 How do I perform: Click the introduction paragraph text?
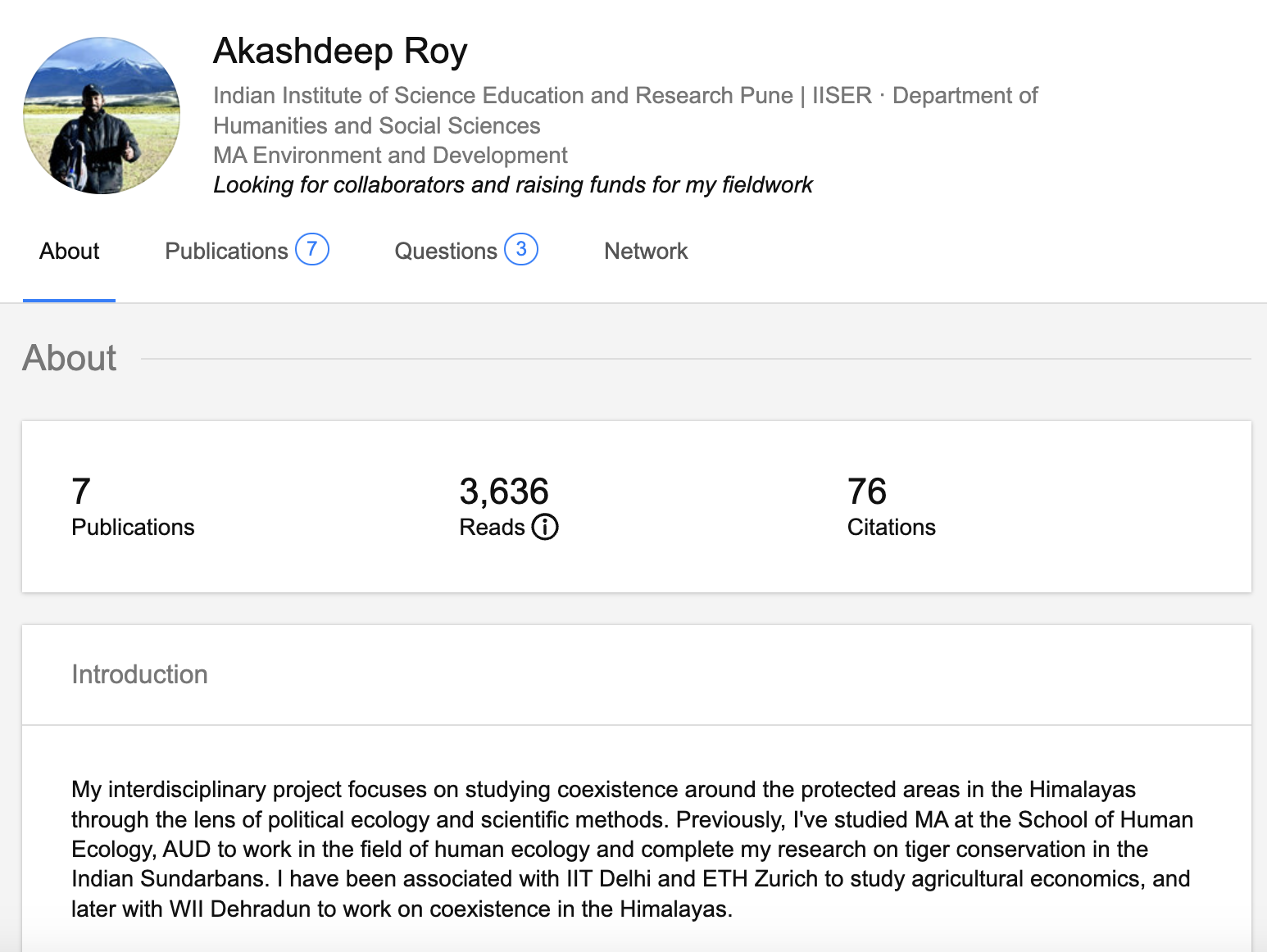point(633,849)
